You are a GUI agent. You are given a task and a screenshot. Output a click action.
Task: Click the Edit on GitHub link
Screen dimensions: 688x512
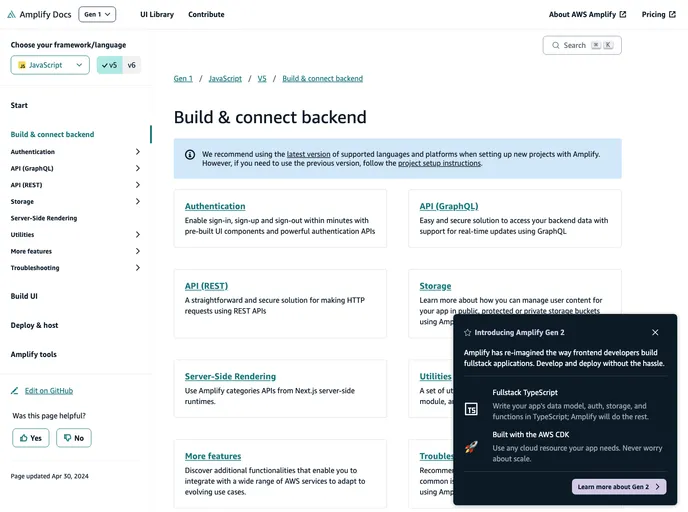(x=49, y=390)
